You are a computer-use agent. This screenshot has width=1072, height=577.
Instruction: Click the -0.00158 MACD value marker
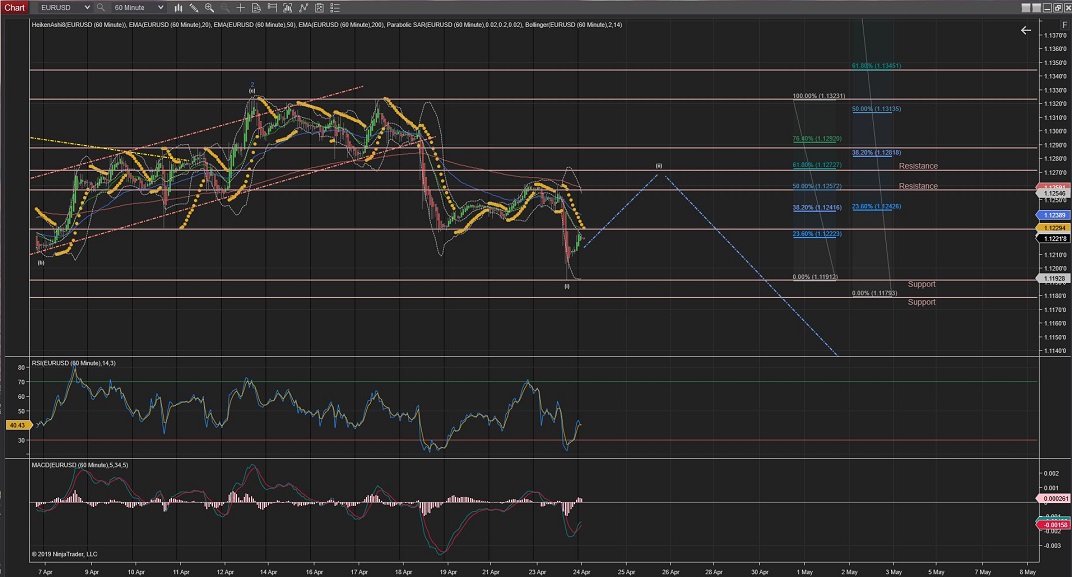[1053, 525]
